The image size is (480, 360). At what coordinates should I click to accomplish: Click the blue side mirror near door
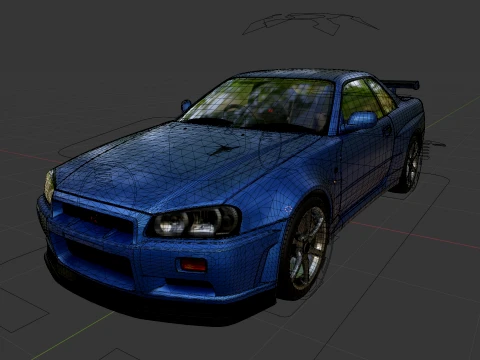tap(360, 121)
